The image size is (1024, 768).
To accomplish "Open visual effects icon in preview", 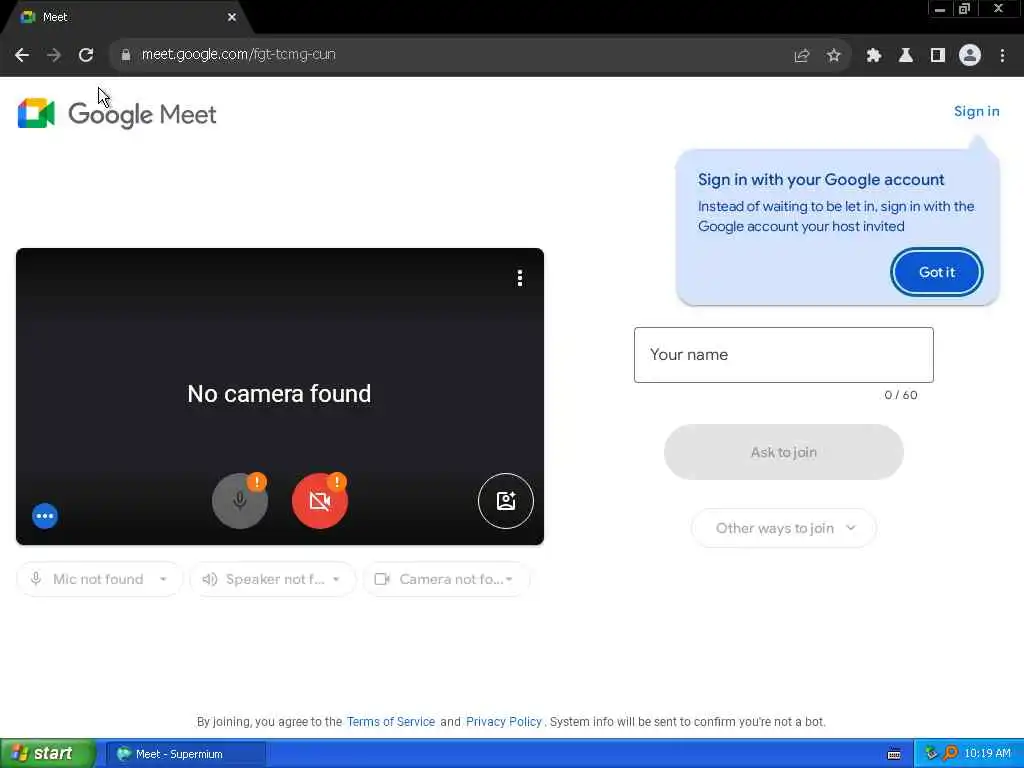I will coord(505,501).
